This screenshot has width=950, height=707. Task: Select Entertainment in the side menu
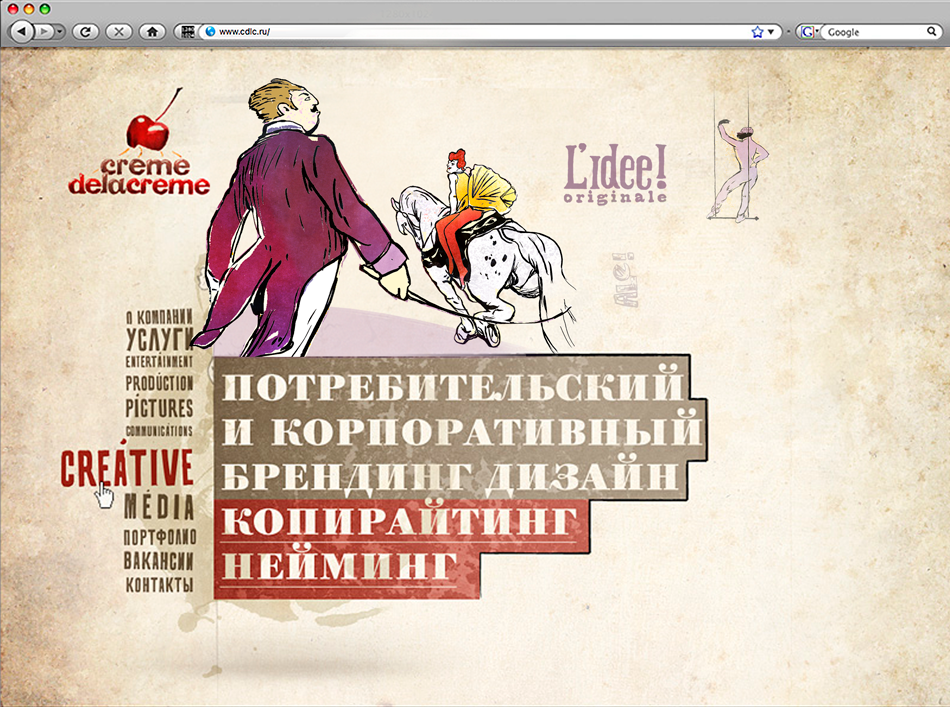click(x=159, y=362)
